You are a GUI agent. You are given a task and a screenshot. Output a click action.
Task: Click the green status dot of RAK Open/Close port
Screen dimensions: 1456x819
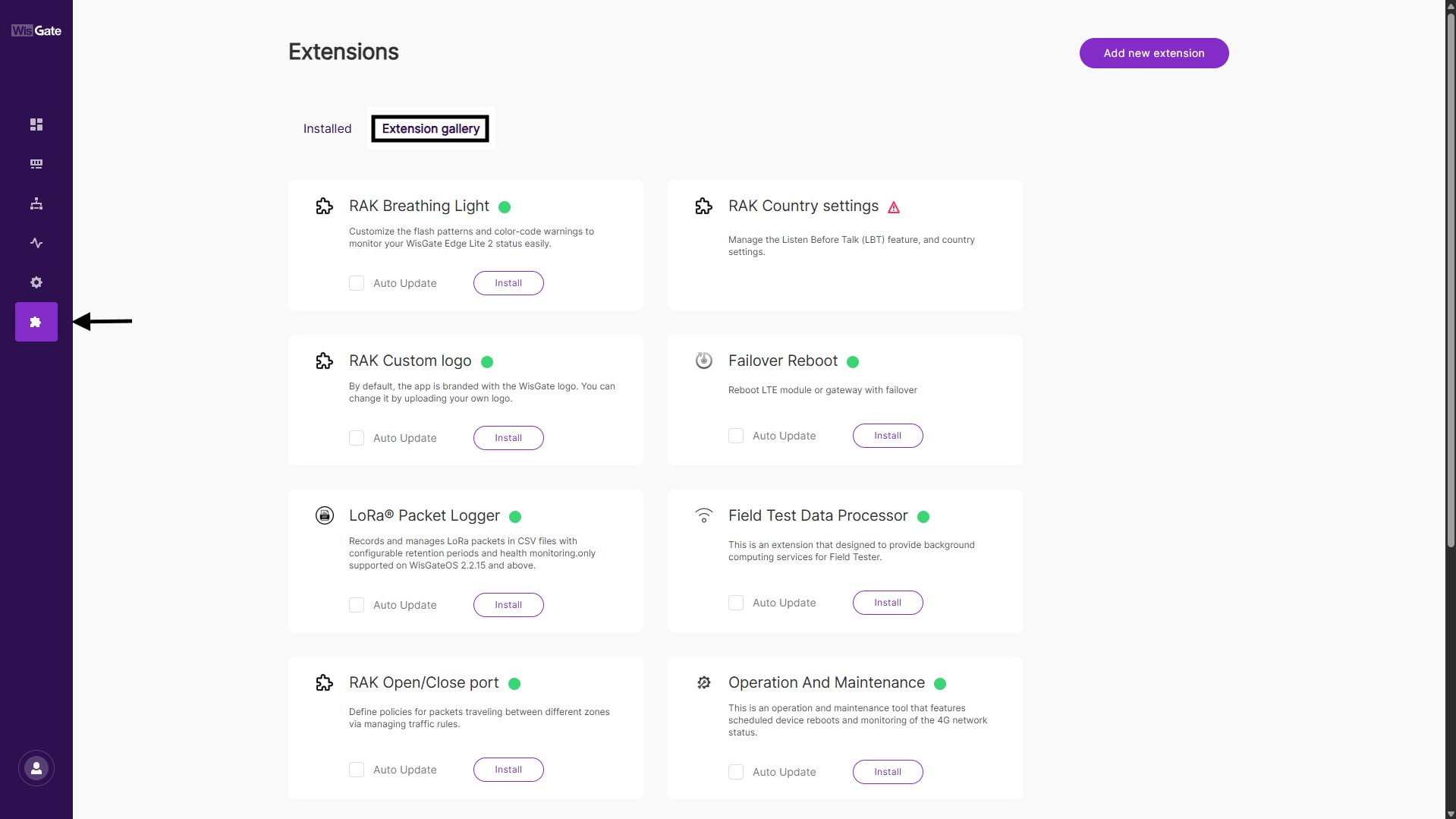(x=514, y=684)
